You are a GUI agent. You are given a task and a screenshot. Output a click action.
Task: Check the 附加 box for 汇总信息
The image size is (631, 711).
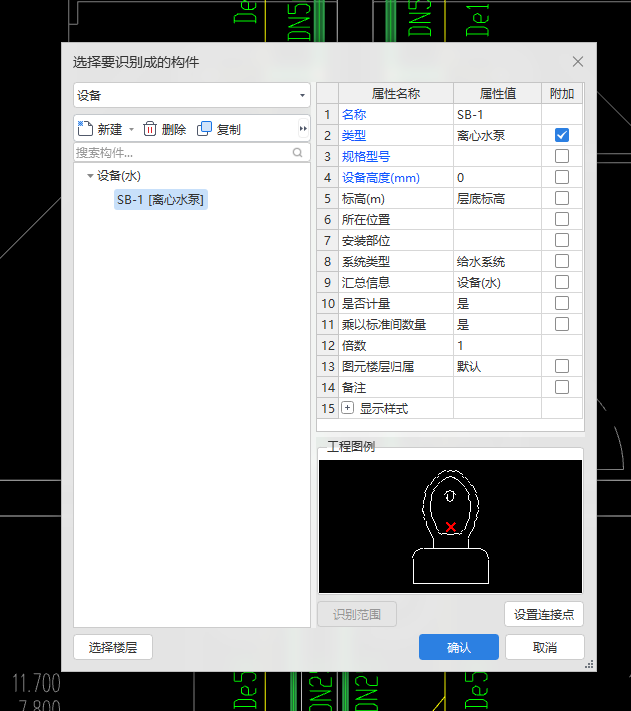[x=562, y=282]
